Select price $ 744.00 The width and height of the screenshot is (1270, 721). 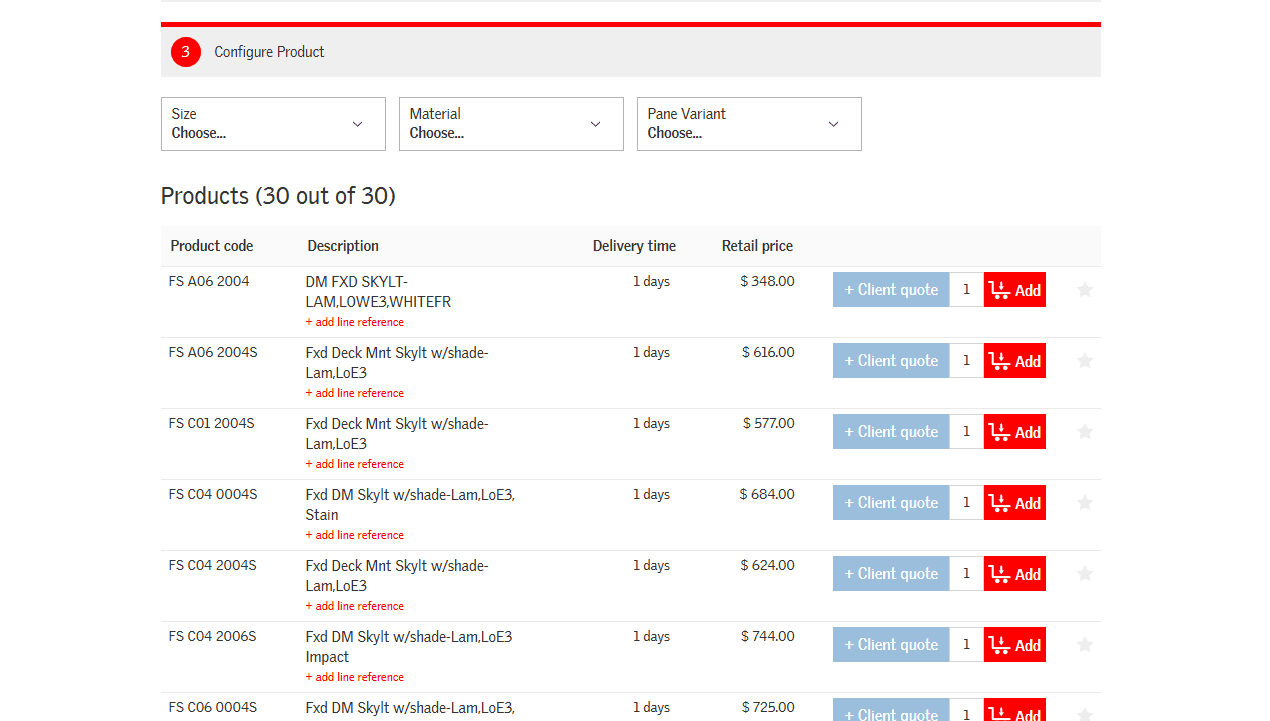coord(767,636)
